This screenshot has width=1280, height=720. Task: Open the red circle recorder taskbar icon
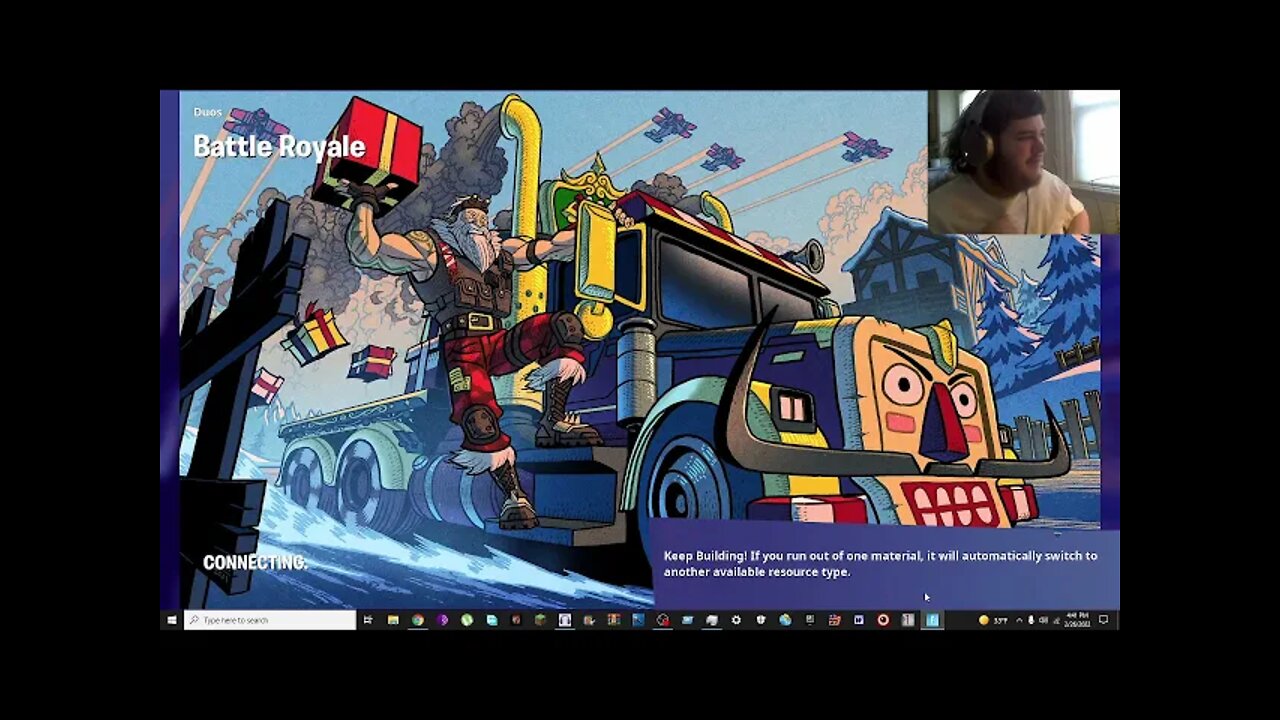[x=883, y=620]
